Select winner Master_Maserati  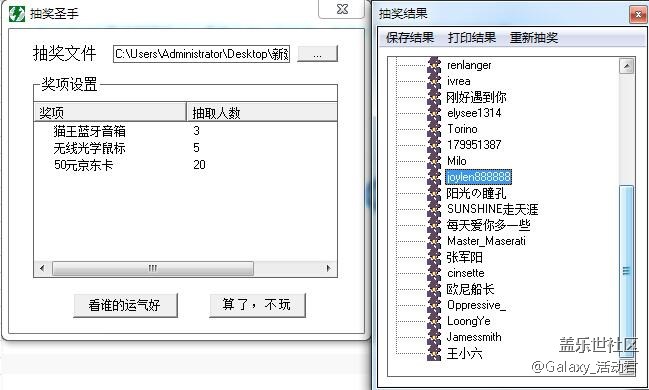pos(486,241)
